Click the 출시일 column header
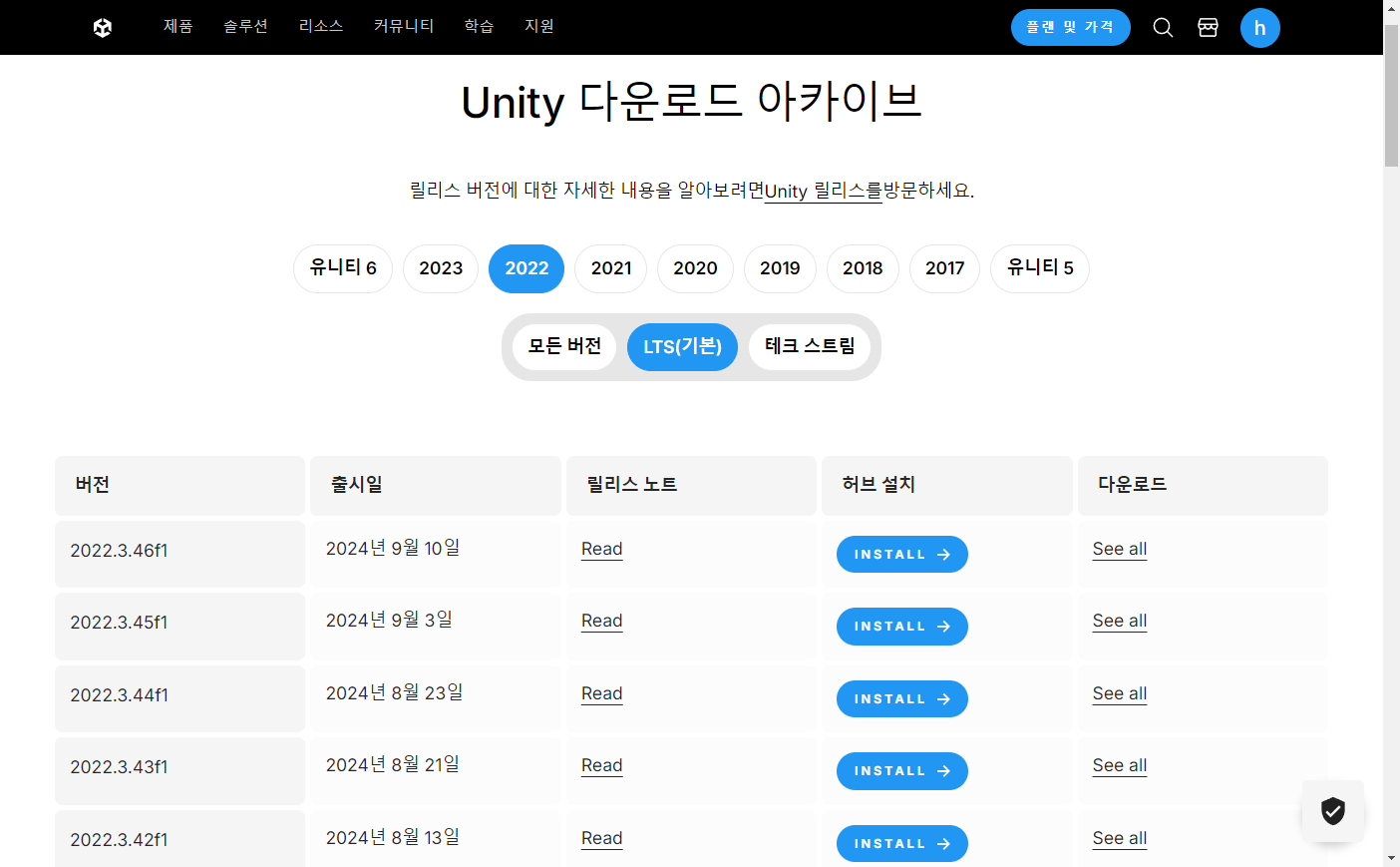Screen dimensions: 1400x867 click(x=436, y=485)
